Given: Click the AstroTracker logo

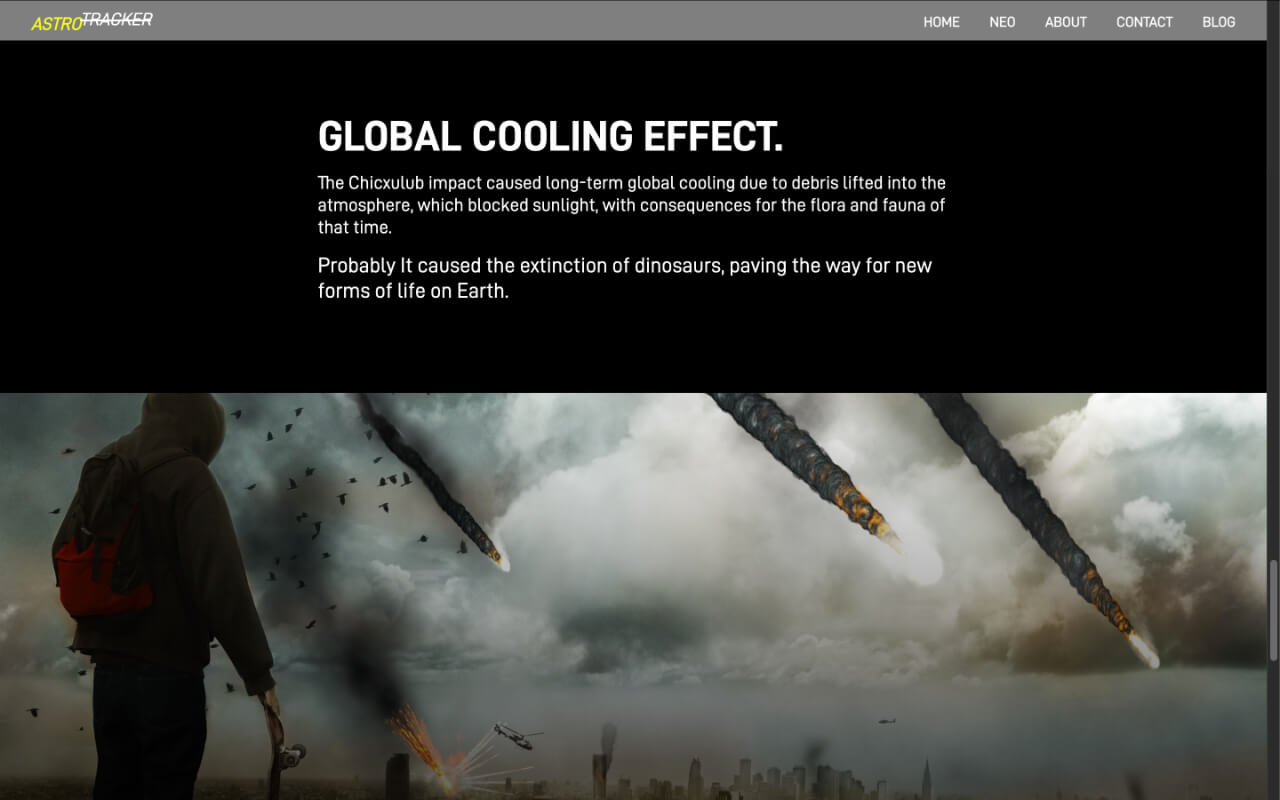Looking at the screenshot, I should point(91,21).
